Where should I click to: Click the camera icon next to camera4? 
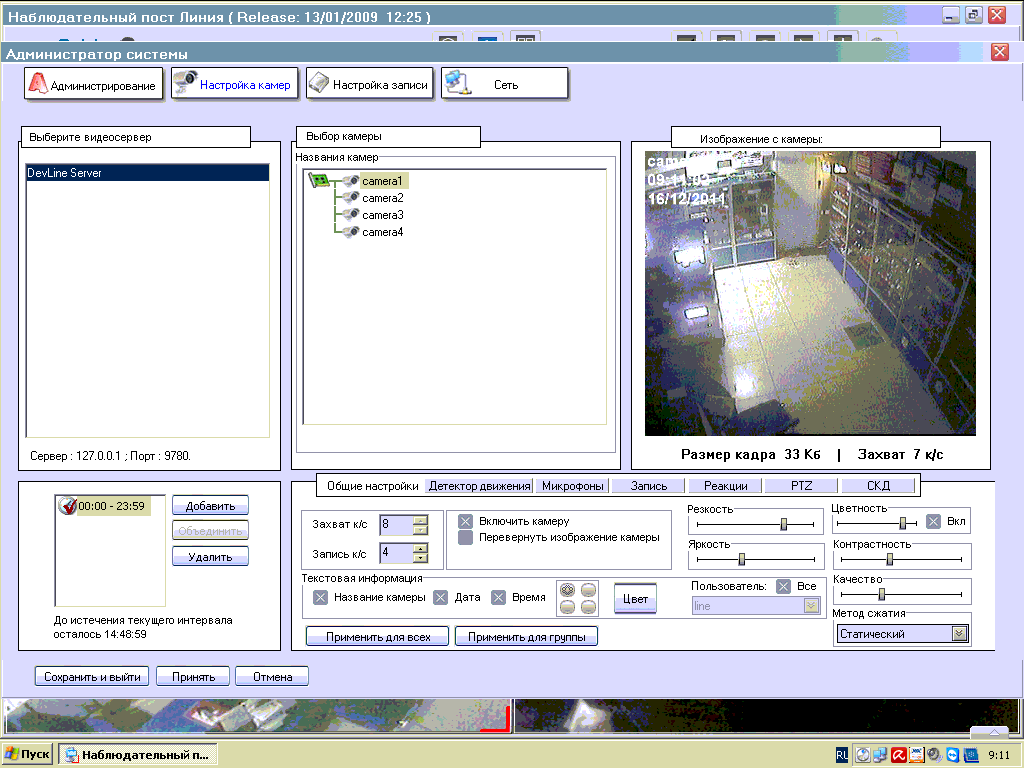(350, 232)
